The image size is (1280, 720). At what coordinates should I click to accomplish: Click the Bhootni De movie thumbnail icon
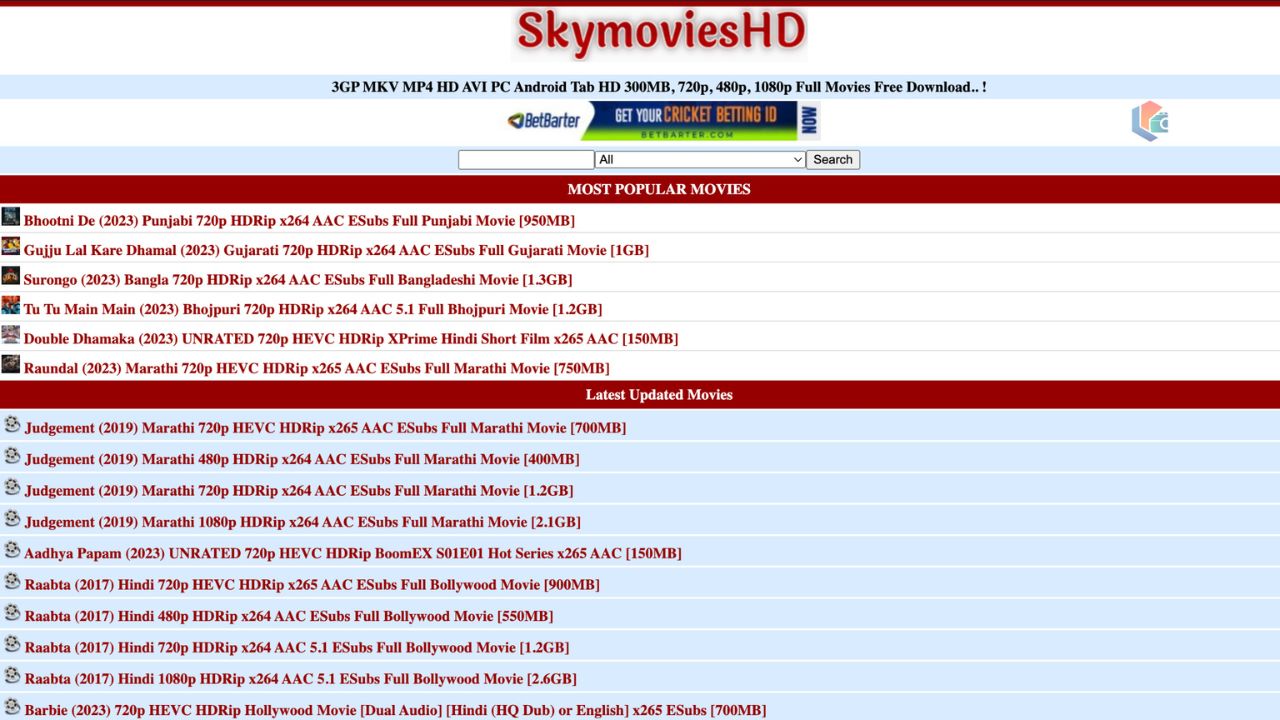pyautogui.click(x=11, y=217)
